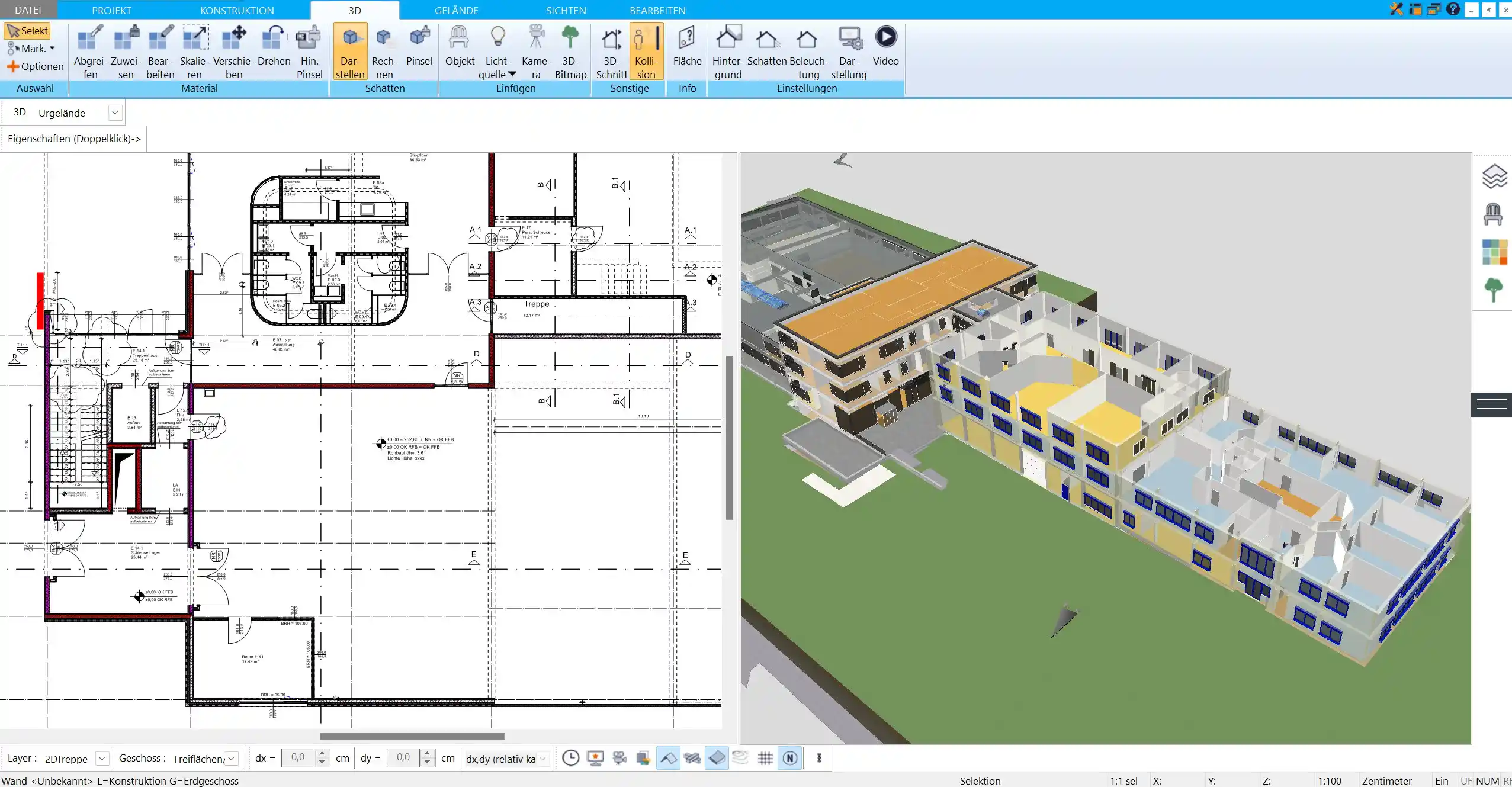Switch to the GELÄNDE tab
Image resolution: width=1512 pixels, height=787 pixels.
[x=456, y=10]
